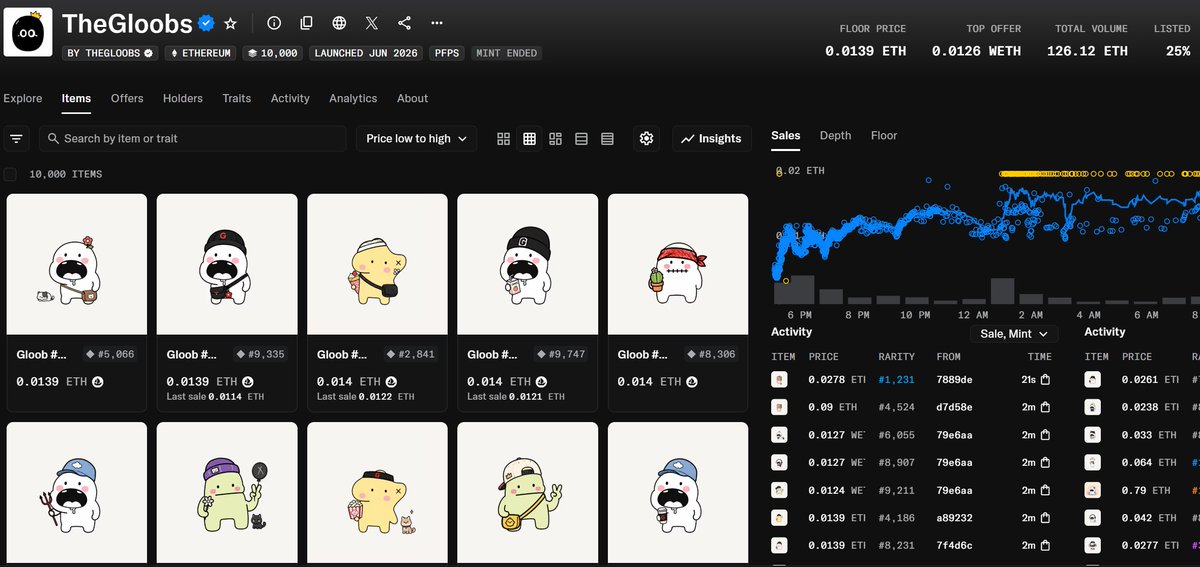Screen dimensions: 1200x567
Task: Switch to list view layout
Action: point(582,139)
